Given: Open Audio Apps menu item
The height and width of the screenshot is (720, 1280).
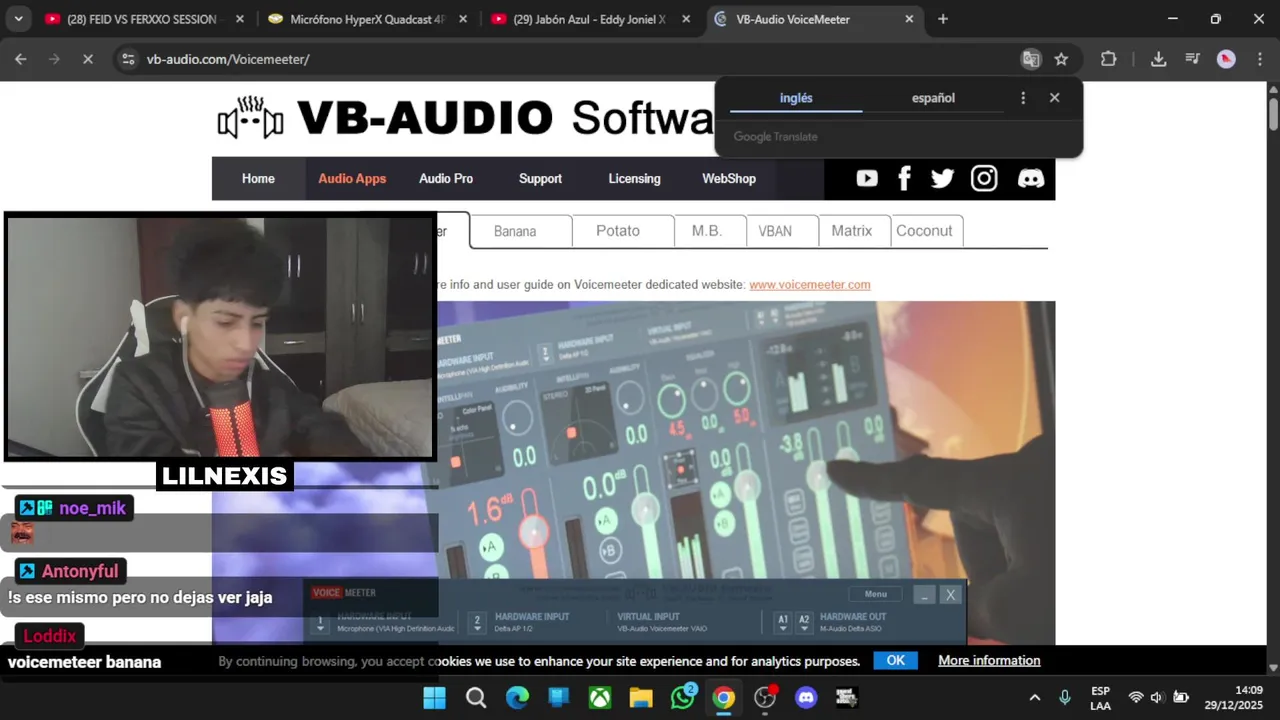Looking at the screenshot, I should [352, 178].
